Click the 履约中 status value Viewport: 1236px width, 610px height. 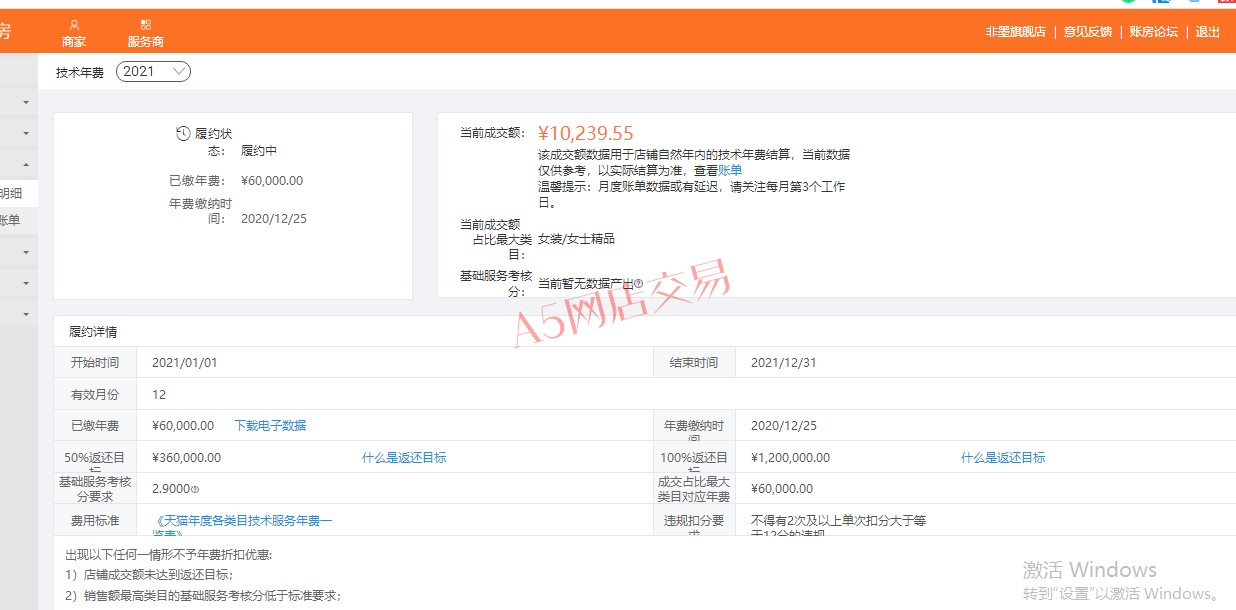pos(259,152)
